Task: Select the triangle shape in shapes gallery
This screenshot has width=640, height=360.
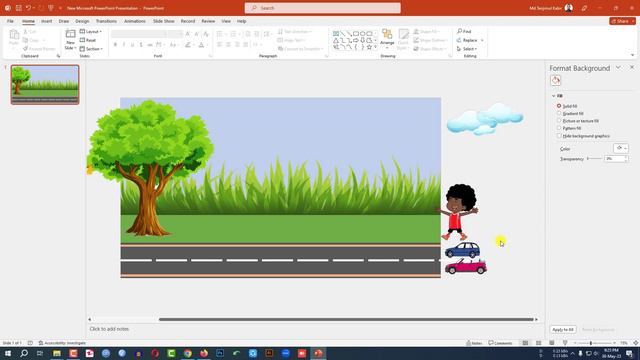Action: point(336,40)
